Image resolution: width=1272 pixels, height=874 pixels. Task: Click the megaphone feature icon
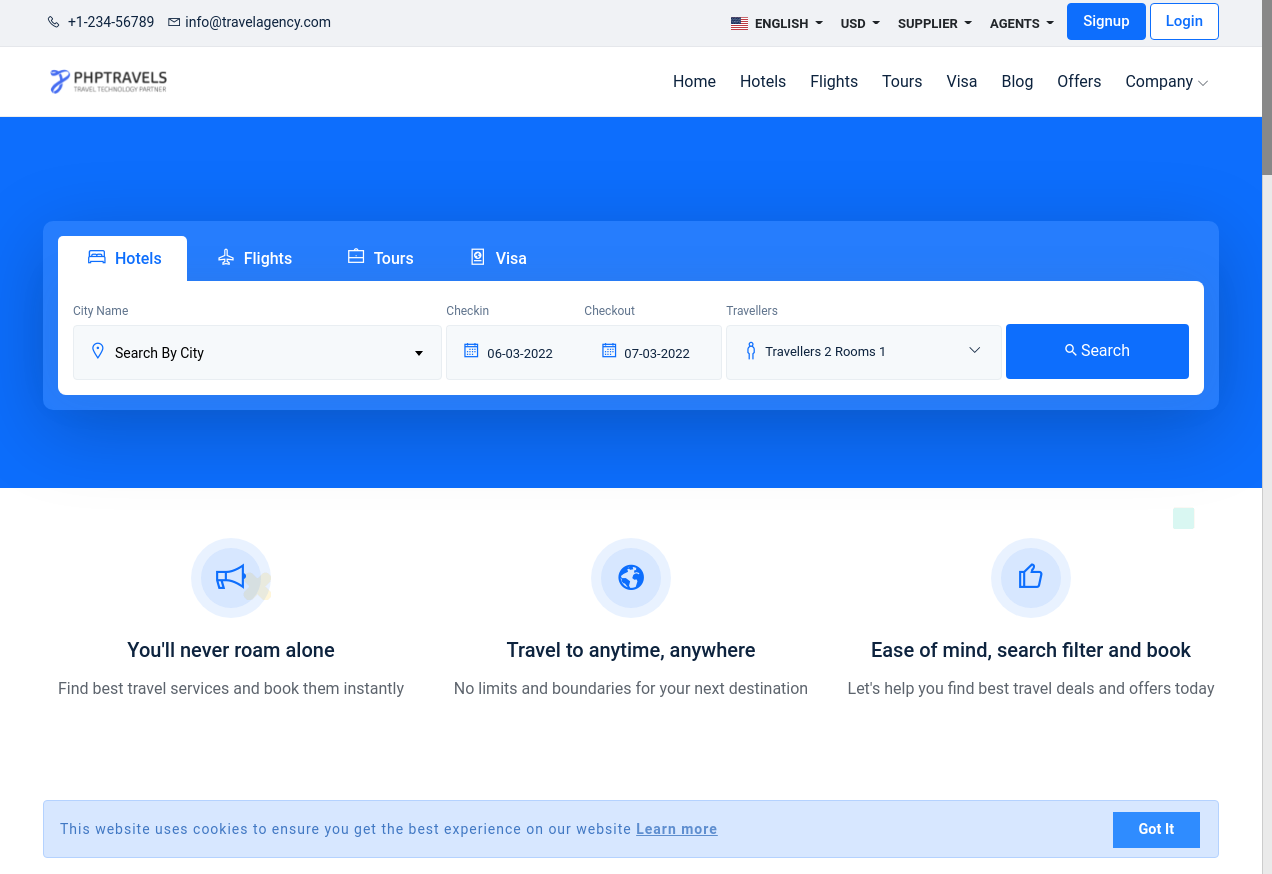click(231, 578)
